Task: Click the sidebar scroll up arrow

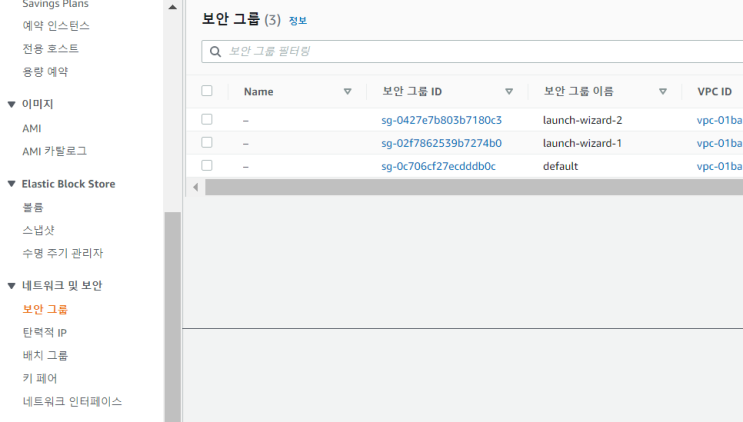Action: 172,7
